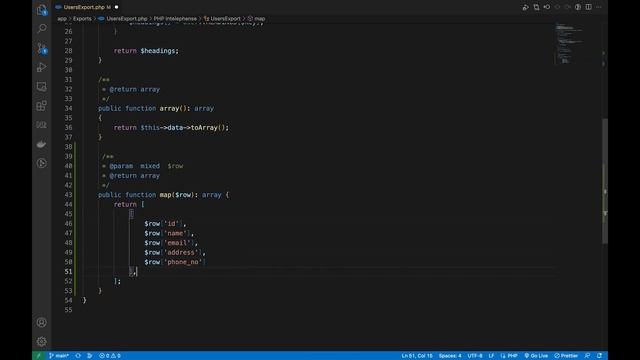Open notifications bell in status bar
Viewport: 640px width, 360px height.
point(600,356)
